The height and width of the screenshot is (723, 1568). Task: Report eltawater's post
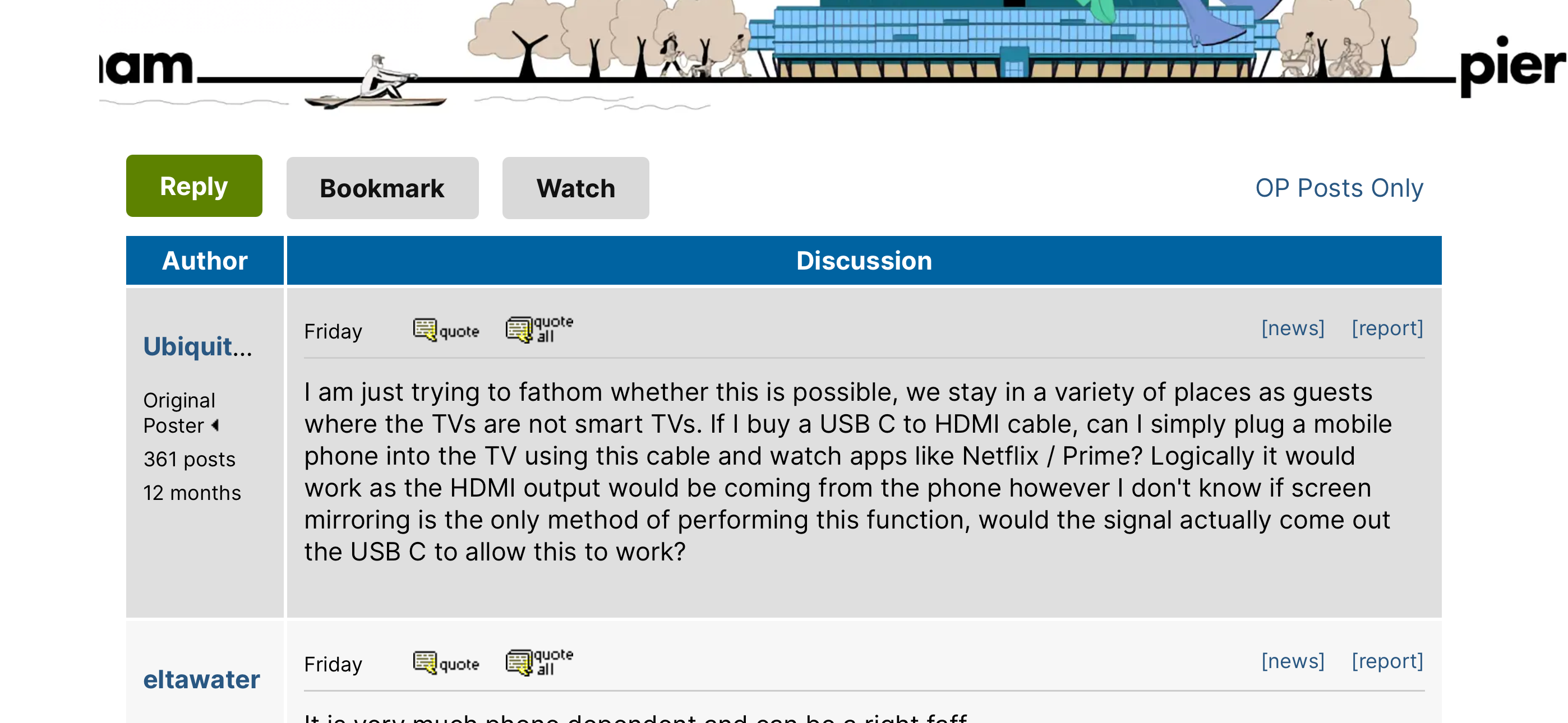(1387, 661)
